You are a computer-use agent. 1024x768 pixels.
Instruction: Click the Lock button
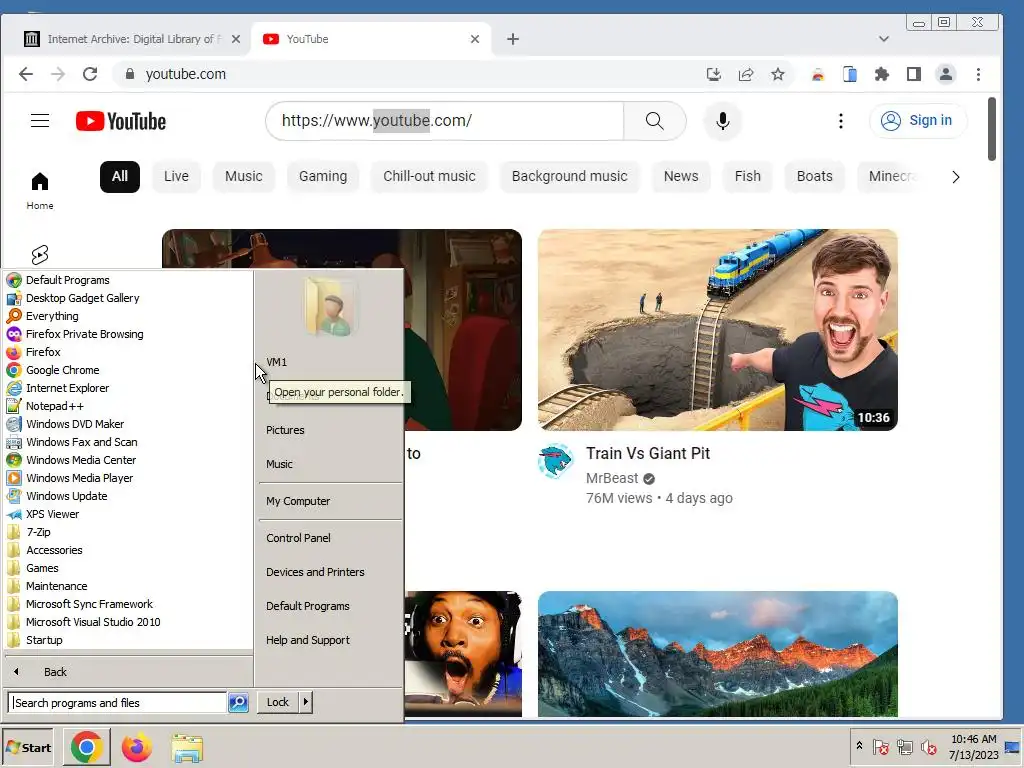click(x=278, y=702)
